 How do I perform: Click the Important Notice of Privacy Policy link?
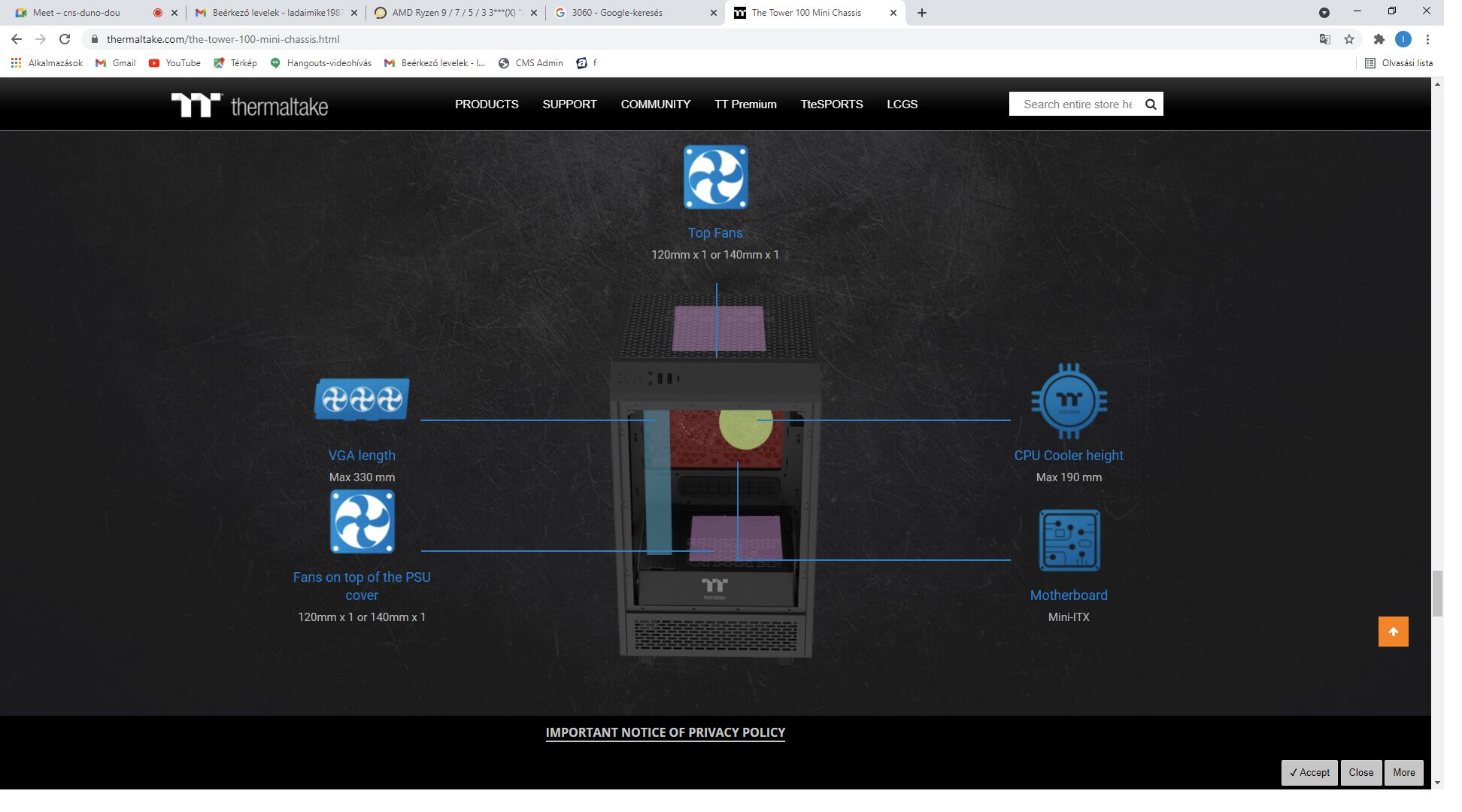pos(665,732)
